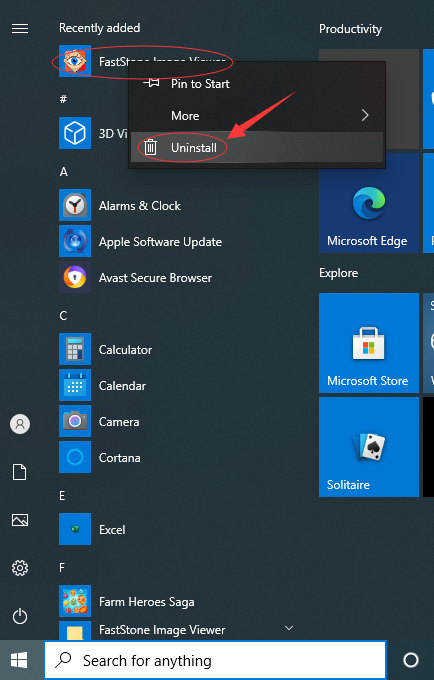The image size is (434, 680).
Task: Open the user account icon
Action: [x=20, y=424]
